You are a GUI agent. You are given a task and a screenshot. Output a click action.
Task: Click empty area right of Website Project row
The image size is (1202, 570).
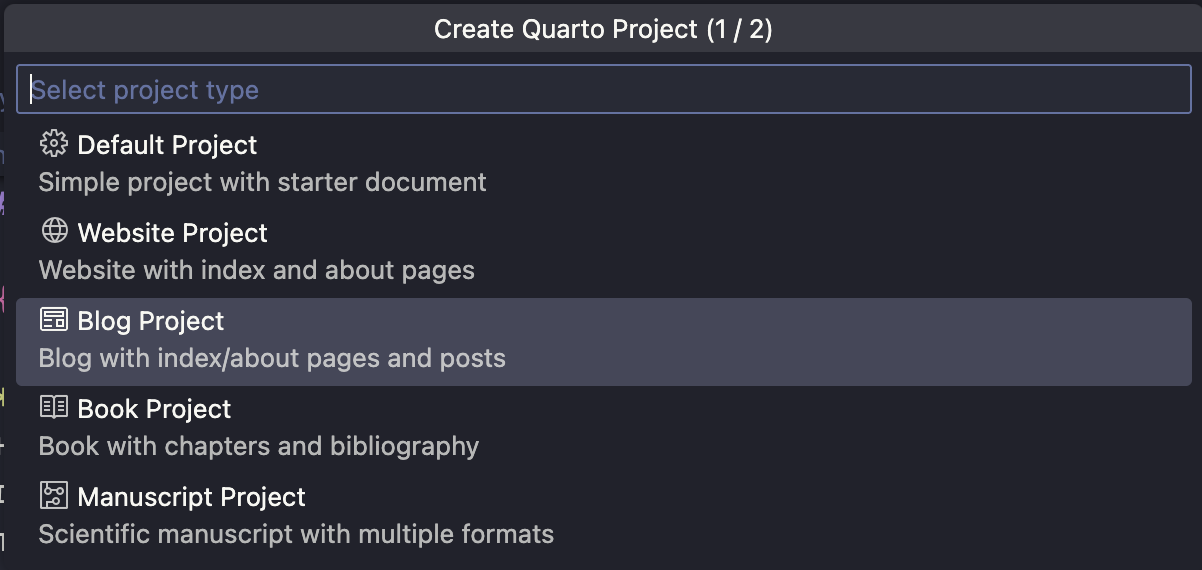850,253
